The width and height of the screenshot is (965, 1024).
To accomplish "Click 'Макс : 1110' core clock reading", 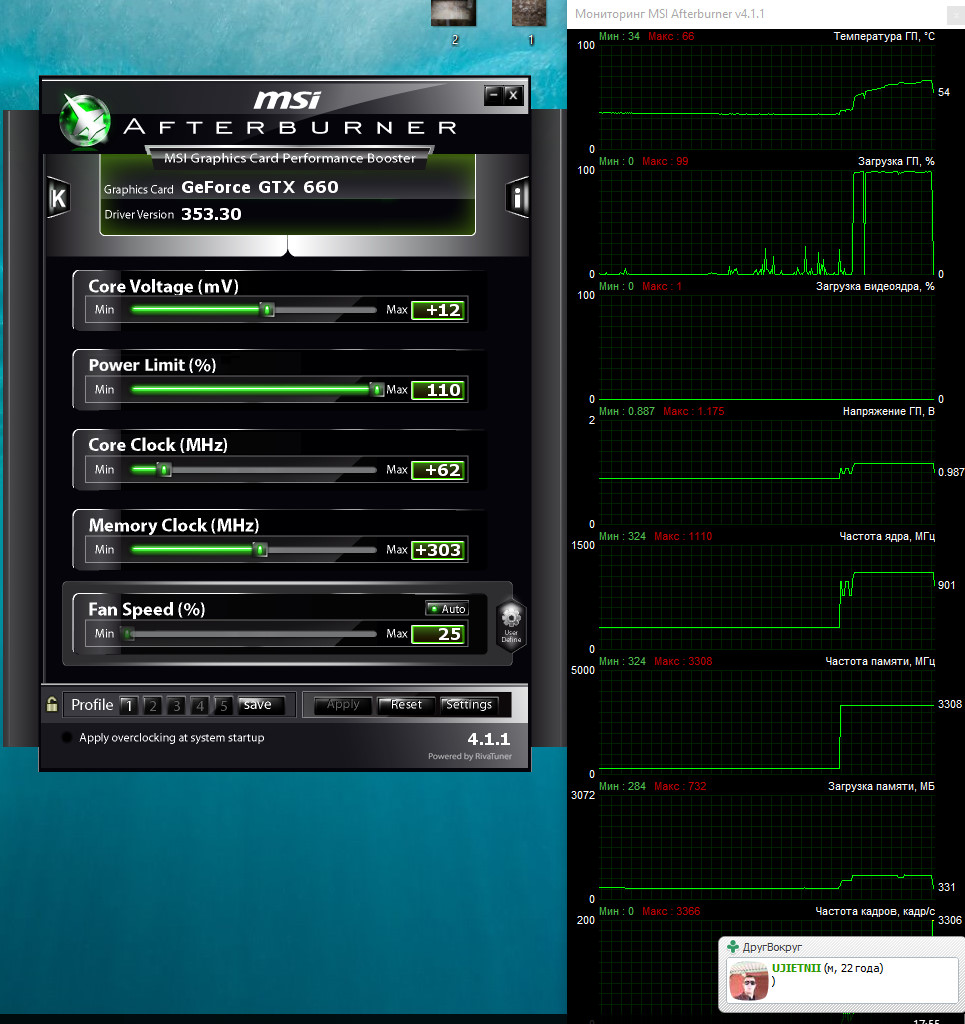I will click(x=683, y=536).
